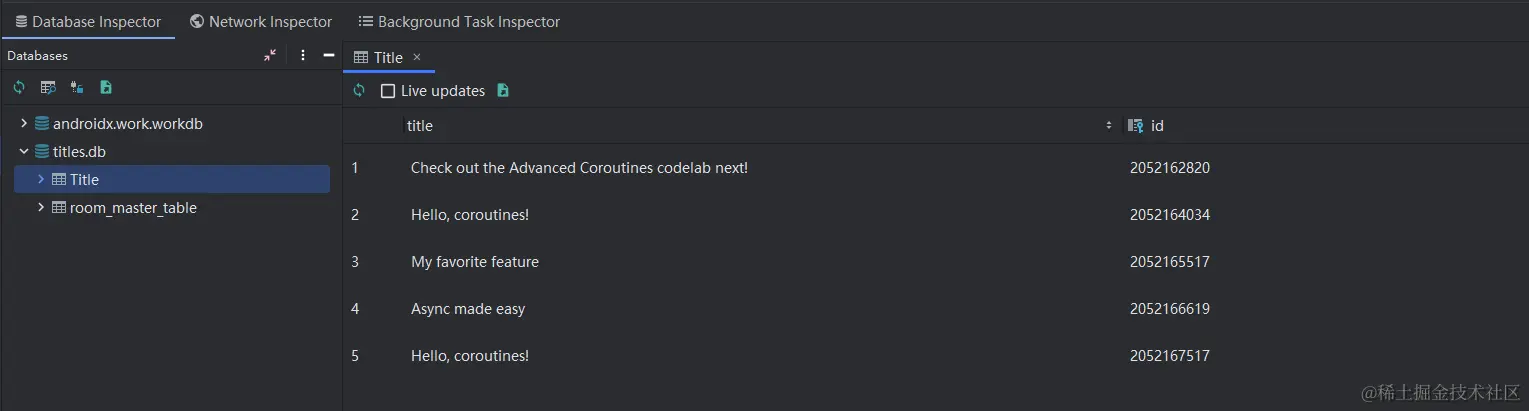Enable the Live updates checkbox

pos(388,91)
